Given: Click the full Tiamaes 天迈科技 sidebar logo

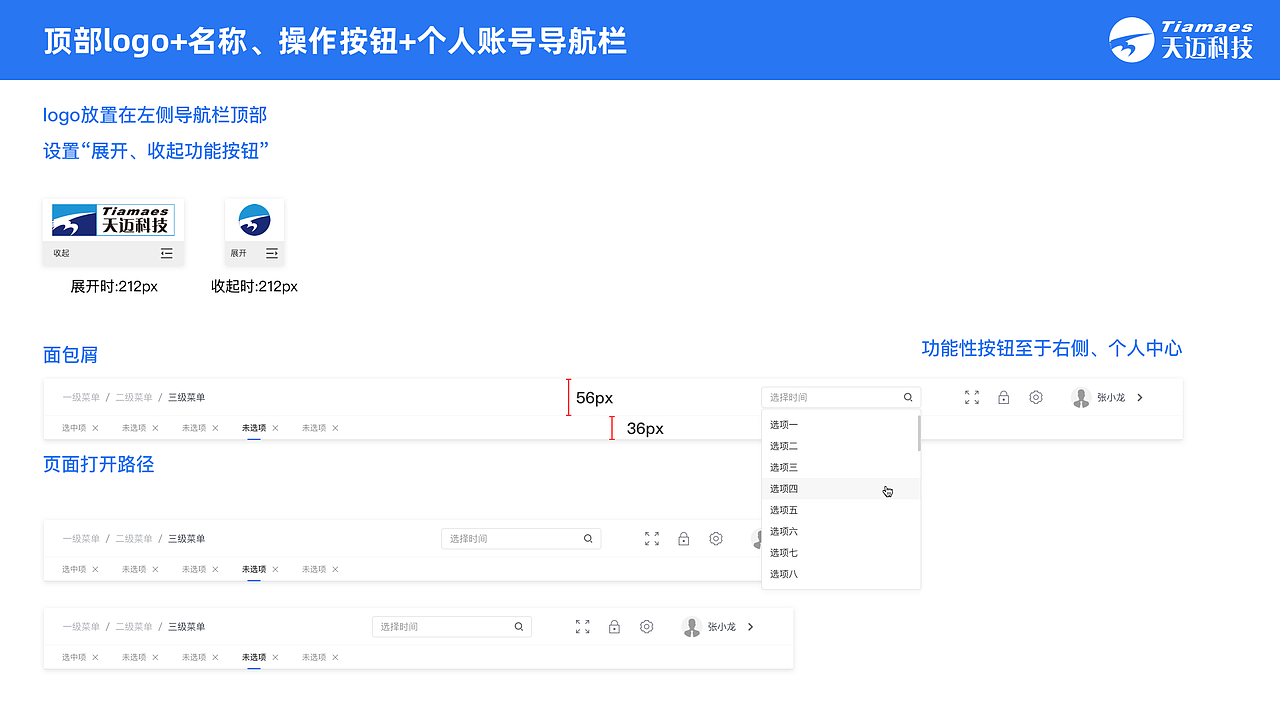Looking at the screenshot, I should pos(113,220).
